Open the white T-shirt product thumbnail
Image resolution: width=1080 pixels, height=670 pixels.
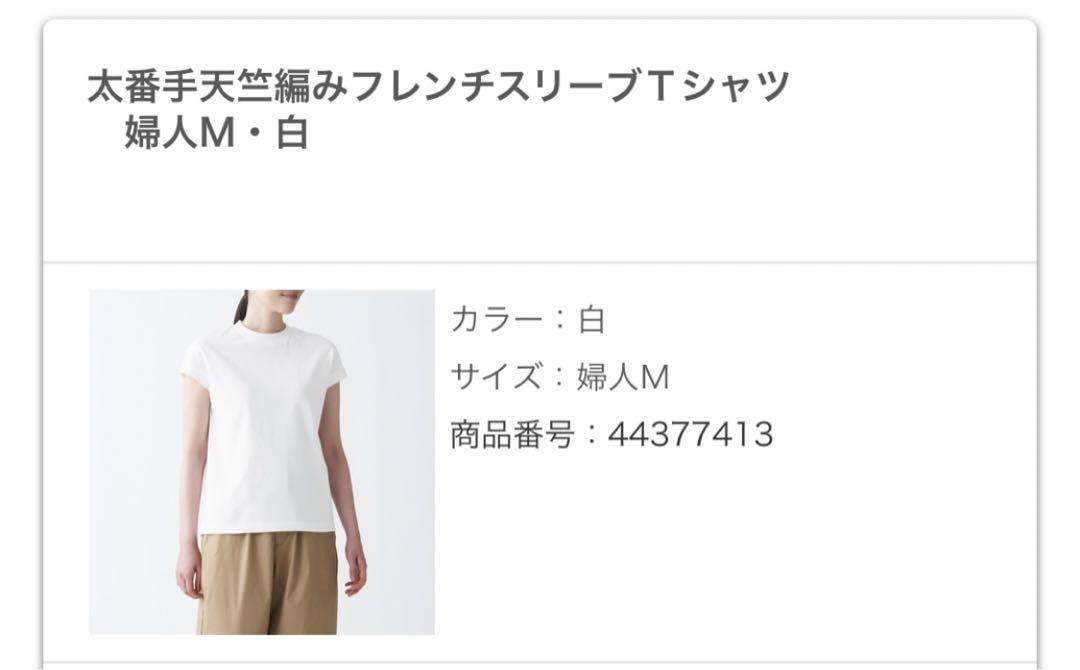point(262,462)
